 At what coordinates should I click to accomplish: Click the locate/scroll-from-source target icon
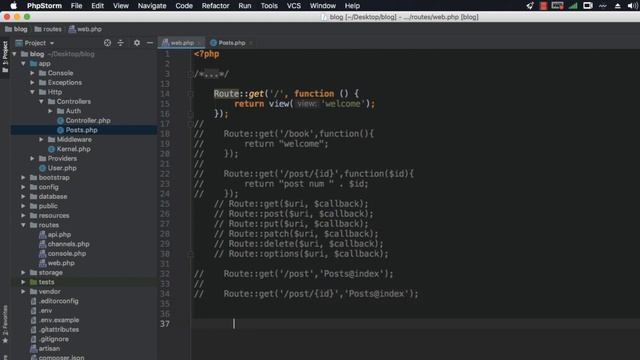[107, 43]
